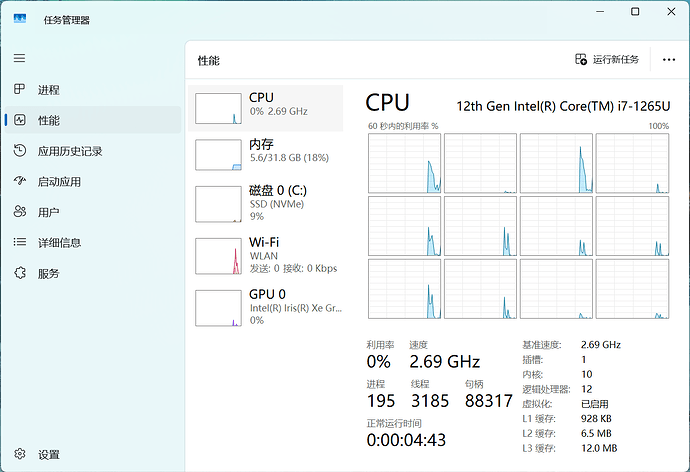Select the Wi-Fi WLAN performance item
The height and width of the screenshot is (472, 690).
click(x=265, y=255)
